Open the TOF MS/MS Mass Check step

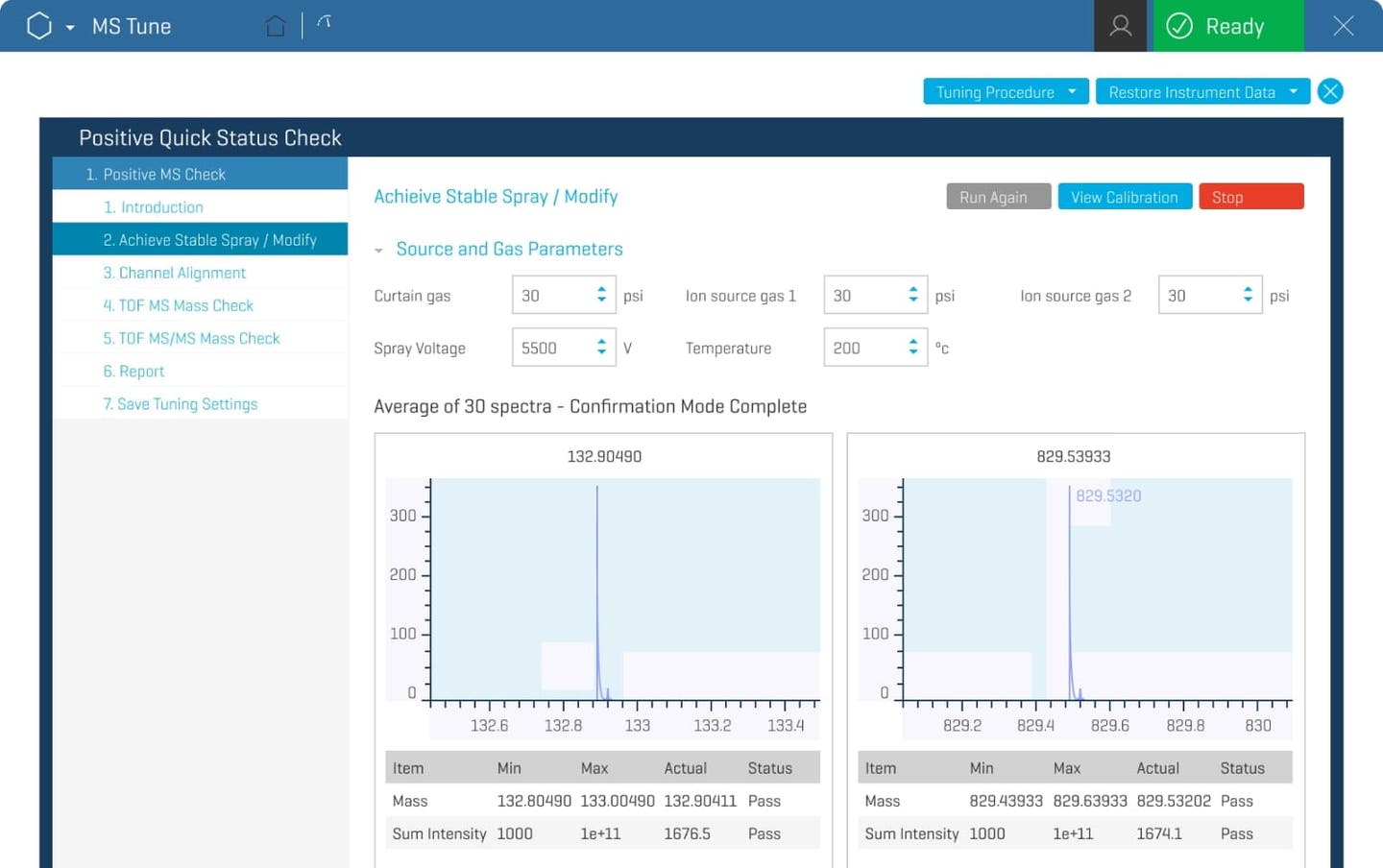click(191, 338)
